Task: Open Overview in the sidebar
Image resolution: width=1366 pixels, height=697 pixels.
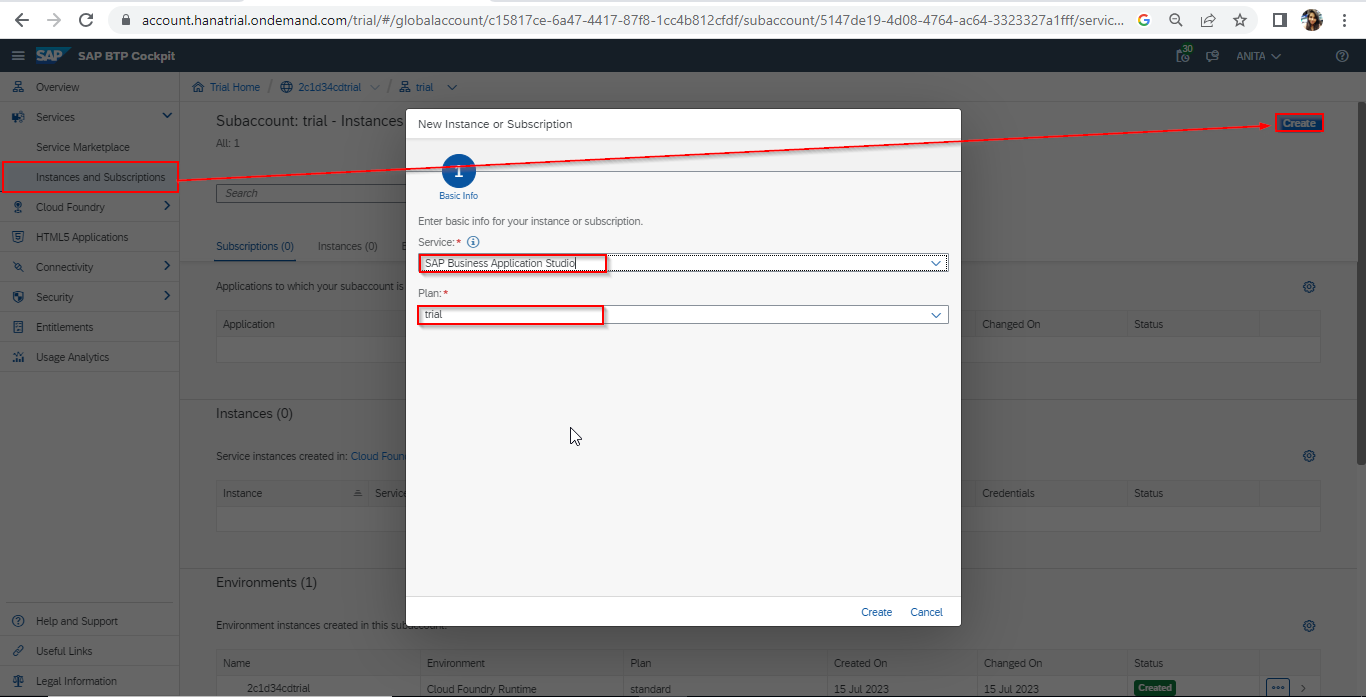Action: 57,87
